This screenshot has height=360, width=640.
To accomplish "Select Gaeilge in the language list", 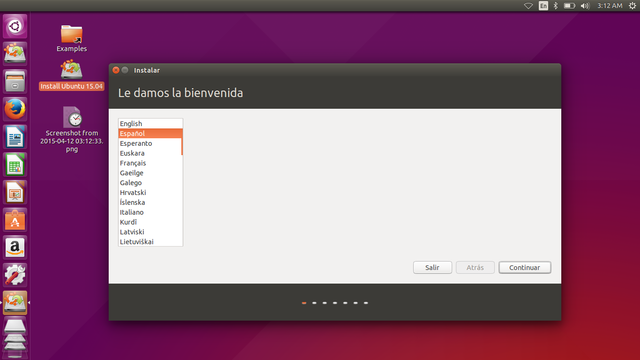I will pos(150,173).
